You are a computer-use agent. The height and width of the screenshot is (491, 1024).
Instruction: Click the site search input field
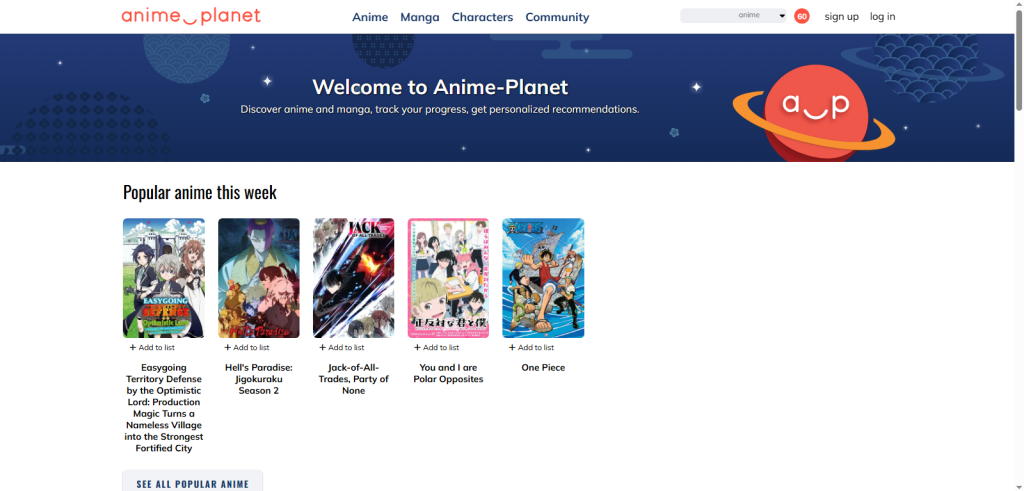[x=707, y=16]
